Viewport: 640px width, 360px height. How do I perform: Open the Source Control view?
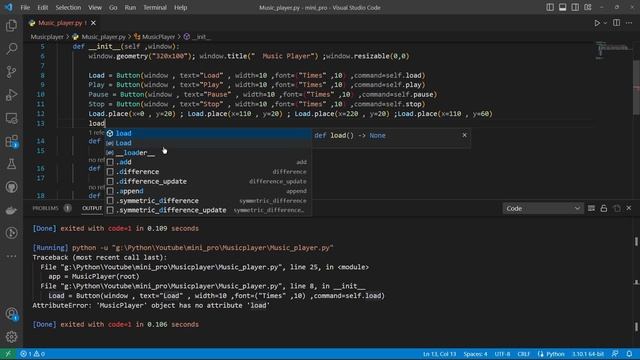pos(11,72)
